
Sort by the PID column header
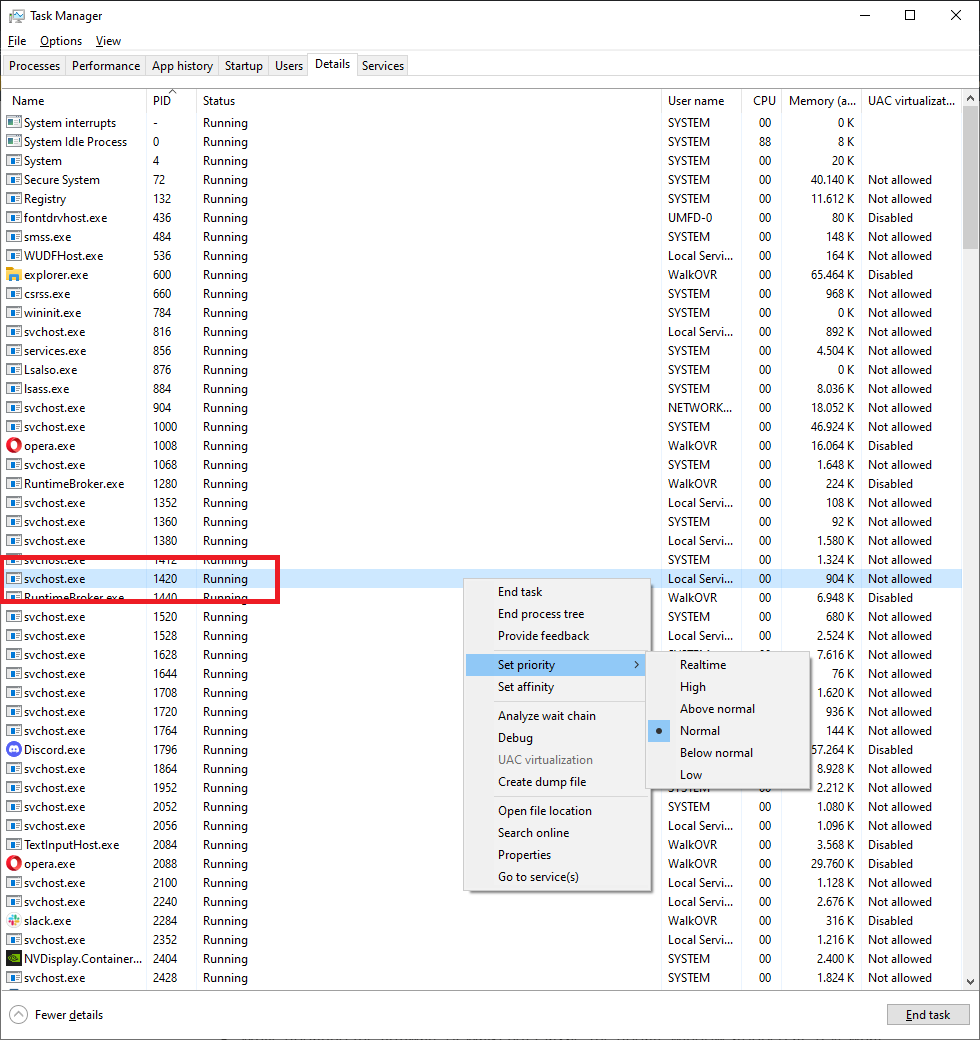click(x=162, y=101)
